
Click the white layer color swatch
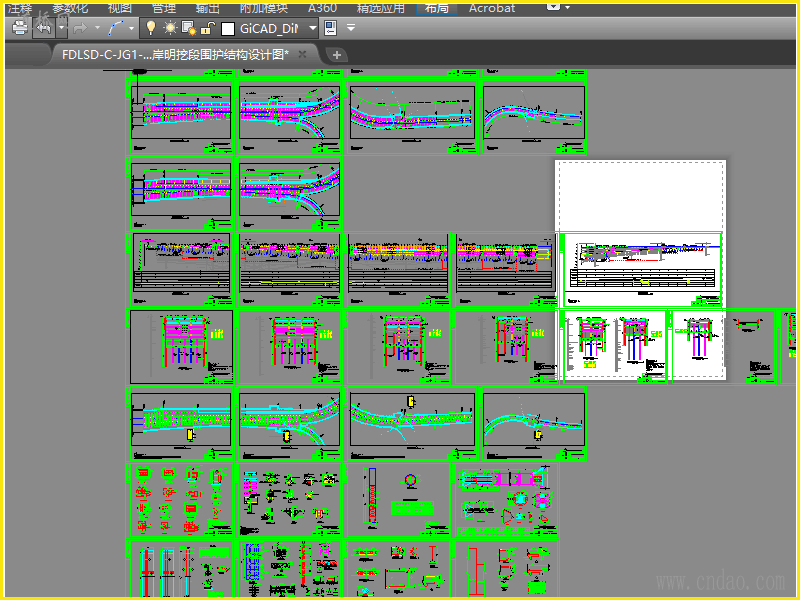click(228, 29)
